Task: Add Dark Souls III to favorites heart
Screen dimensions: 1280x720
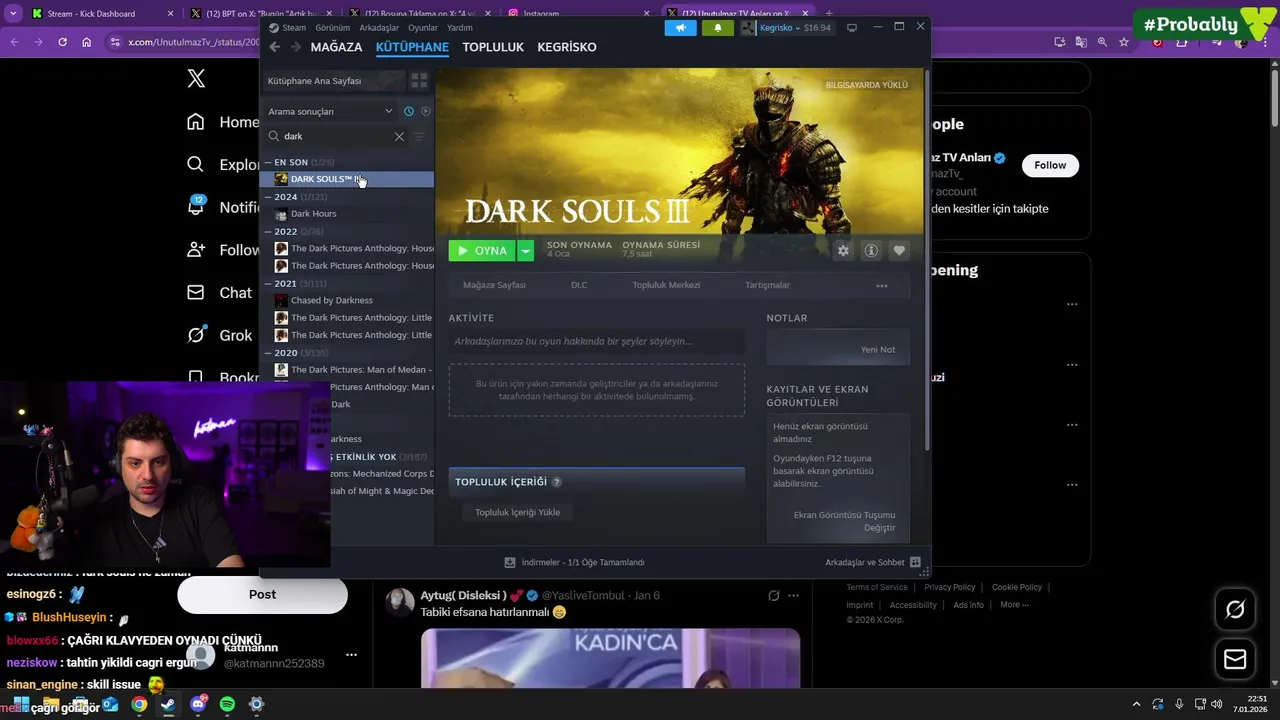Action: tap(899, 251)
